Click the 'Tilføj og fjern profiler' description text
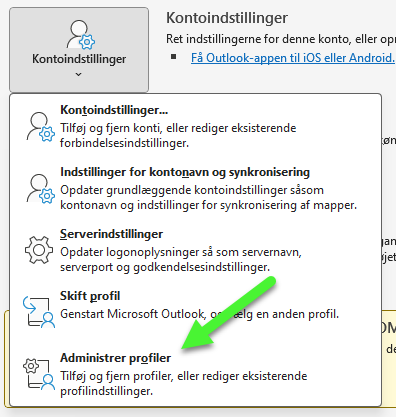Screen dimensions: 396x417 (x=184, y=383)
